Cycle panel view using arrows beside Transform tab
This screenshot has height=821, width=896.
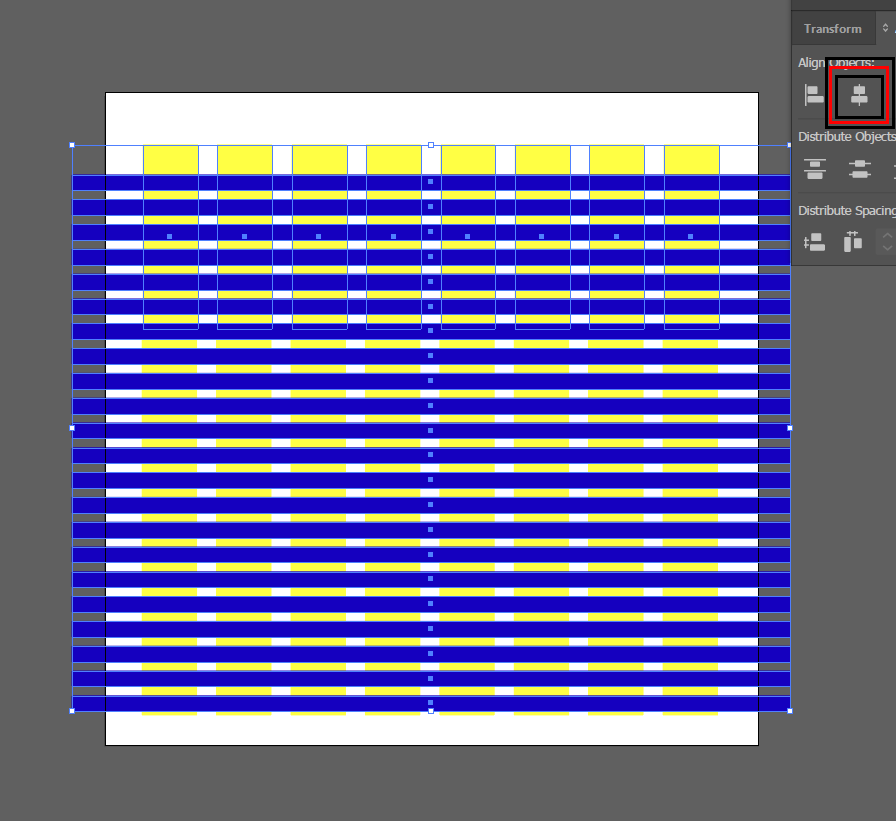pyautogui.click(x=885, y=28)
